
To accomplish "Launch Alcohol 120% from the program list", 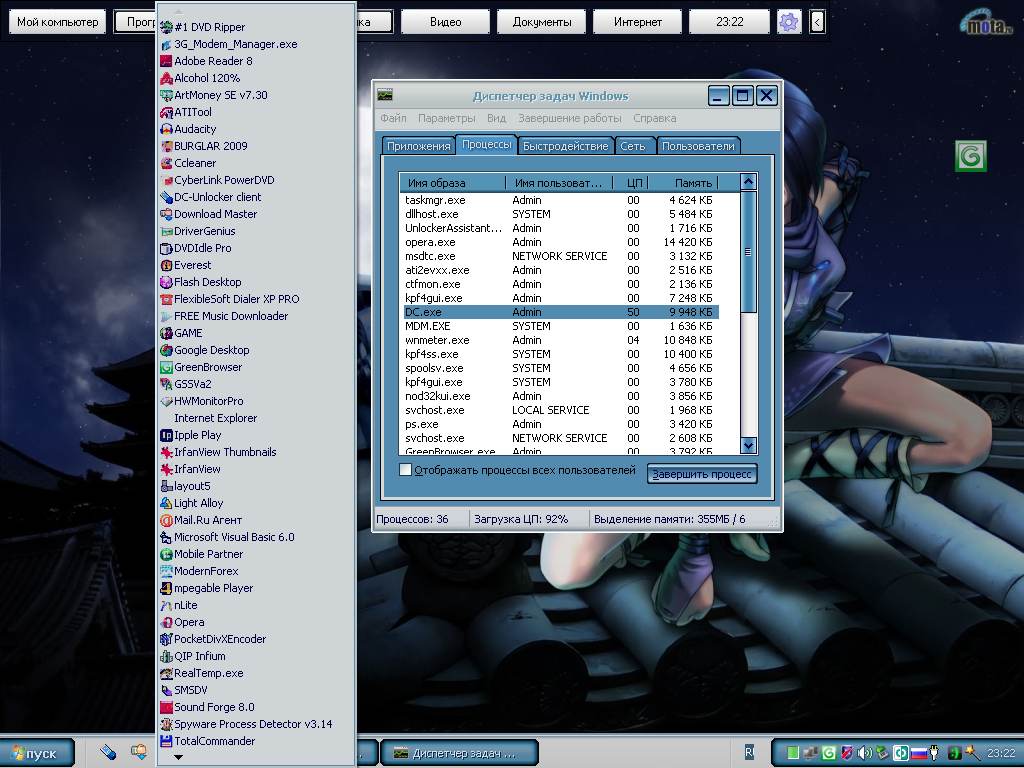I will pyautogui.click(x=200, y=78).
